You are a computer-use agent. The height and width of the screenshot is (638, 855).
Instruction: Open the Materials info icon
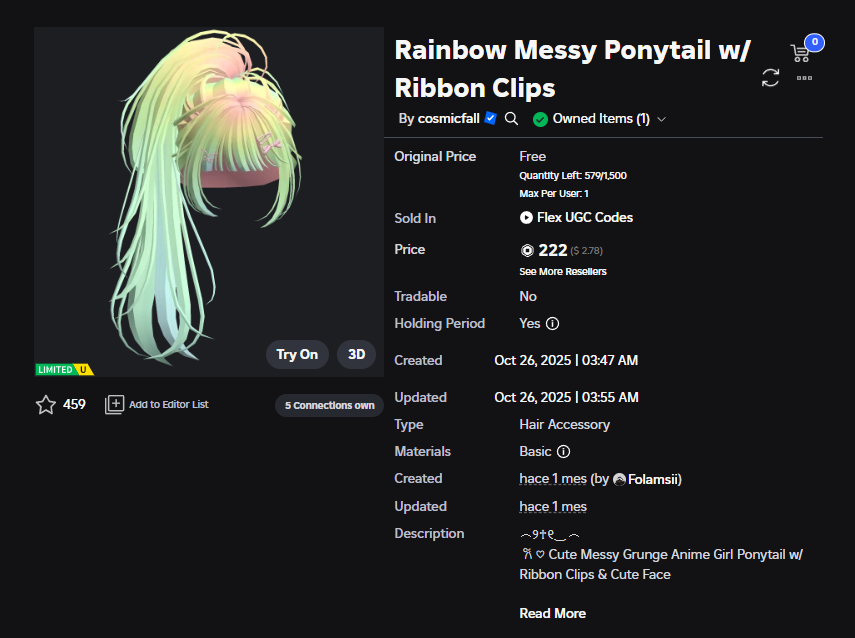point(563,452)
